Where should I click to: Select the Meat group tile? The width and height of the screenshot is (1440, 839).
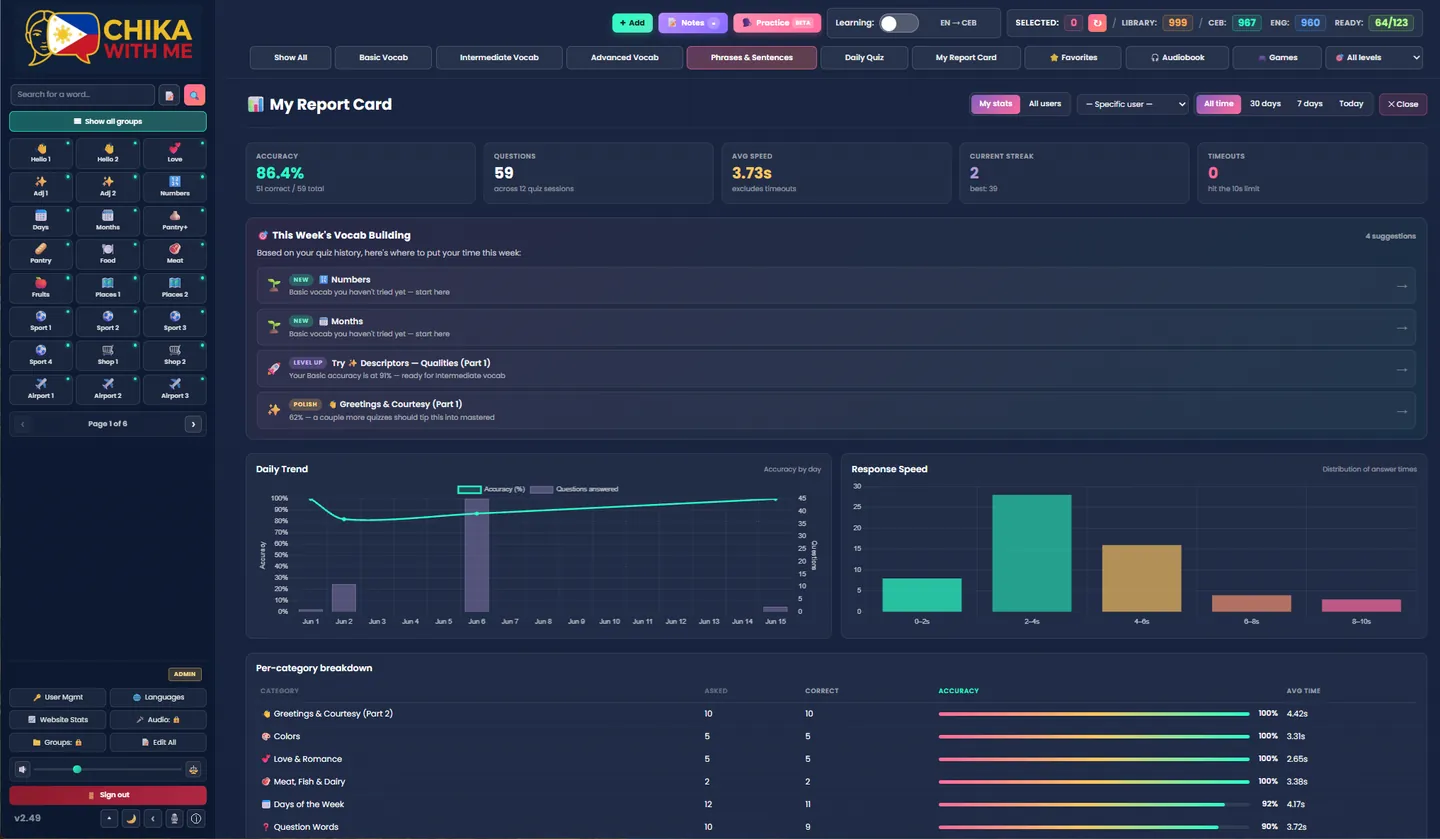[x=175, y=254]
